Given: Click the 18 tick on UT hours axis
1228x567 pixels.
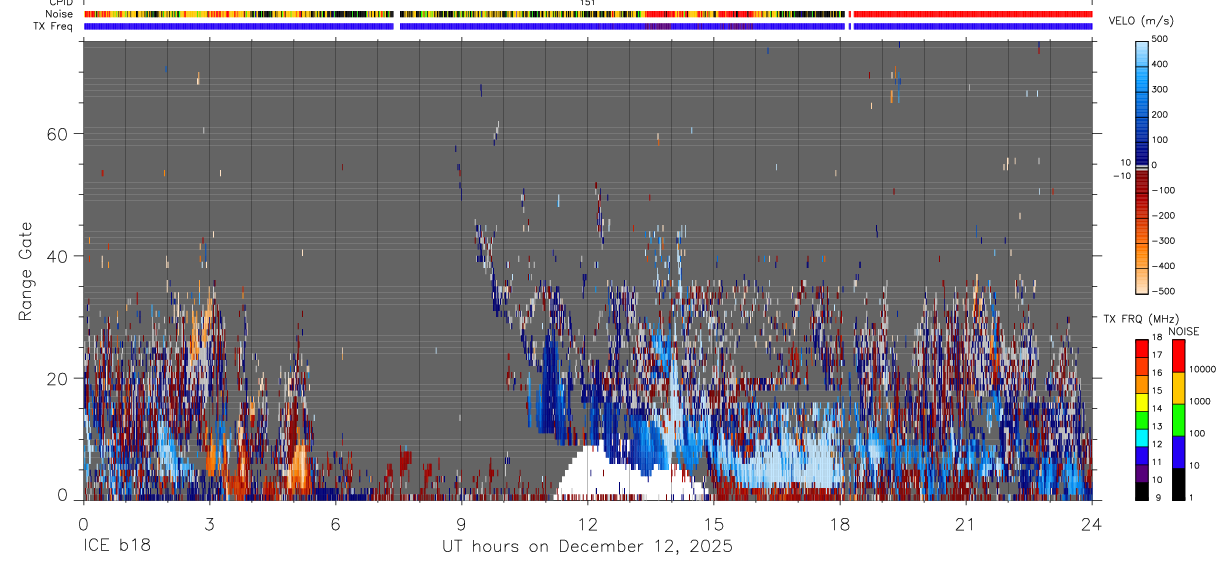Looking at the screenshot, I should [x=840, y=523].
